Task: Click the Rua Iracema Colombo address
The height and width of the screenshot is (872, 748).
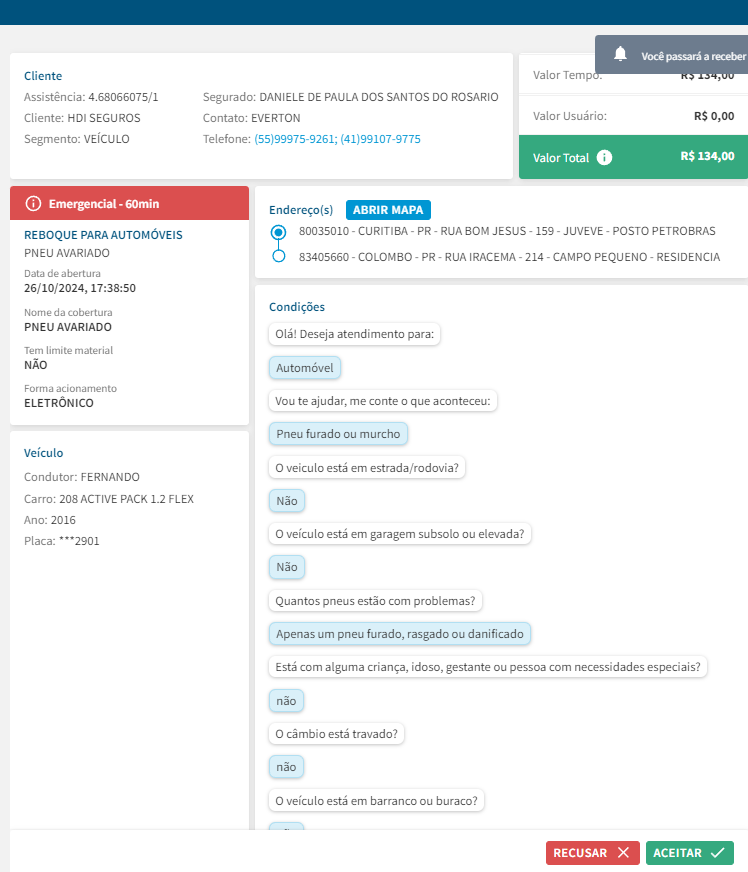Action: (508, 257)
